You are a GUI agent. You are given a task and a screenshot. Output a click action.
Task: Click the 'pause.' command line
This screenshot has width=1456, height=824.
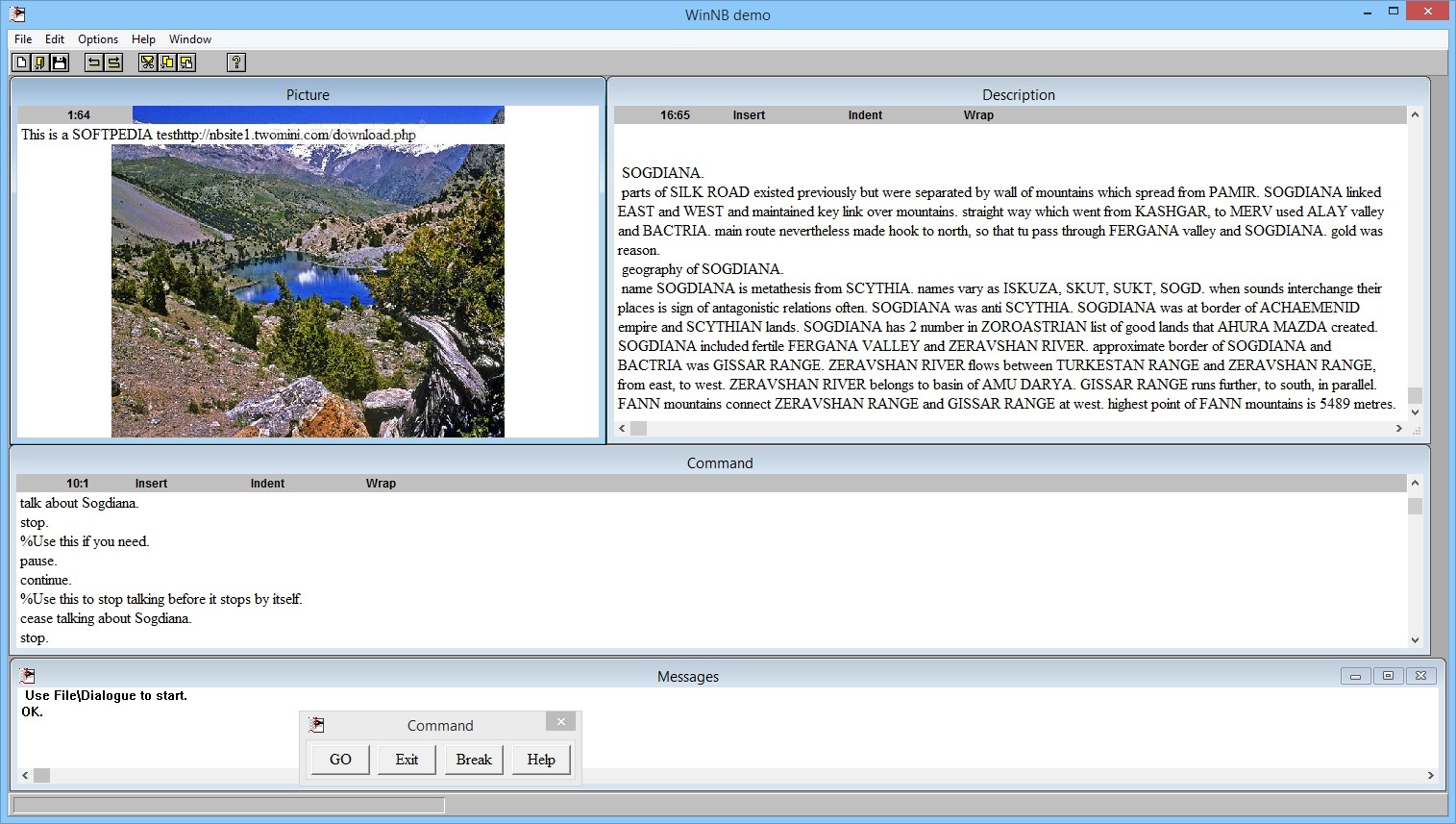point(38,561)
